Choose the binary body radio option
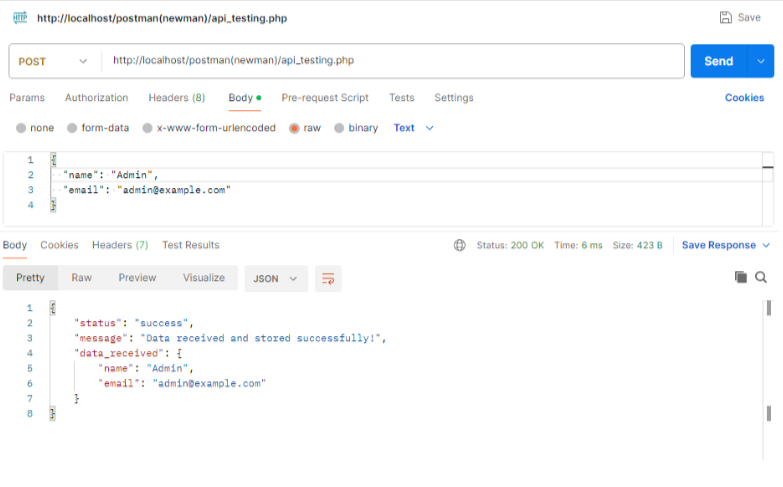Viewport: 783px width, 487px height. tap(339, 128)
